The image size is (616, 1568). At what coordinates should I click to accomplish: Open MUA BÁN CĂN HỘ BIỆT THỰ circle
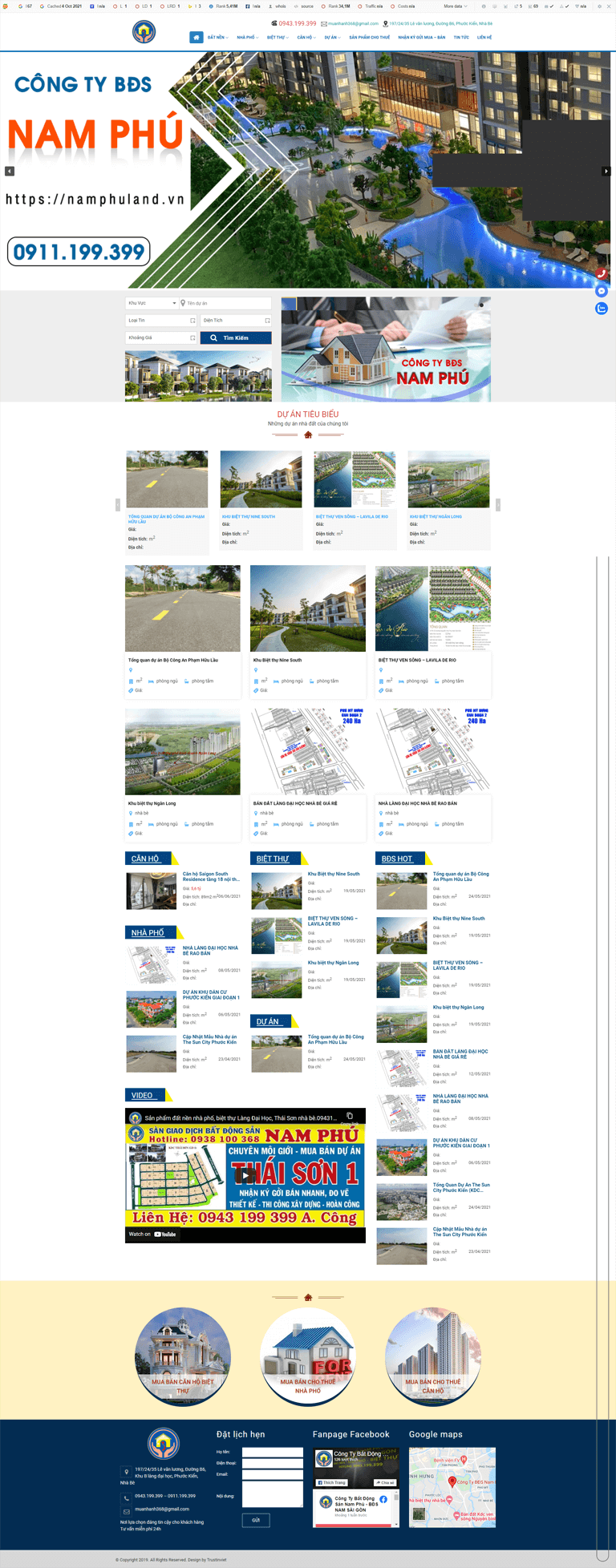183,1356
